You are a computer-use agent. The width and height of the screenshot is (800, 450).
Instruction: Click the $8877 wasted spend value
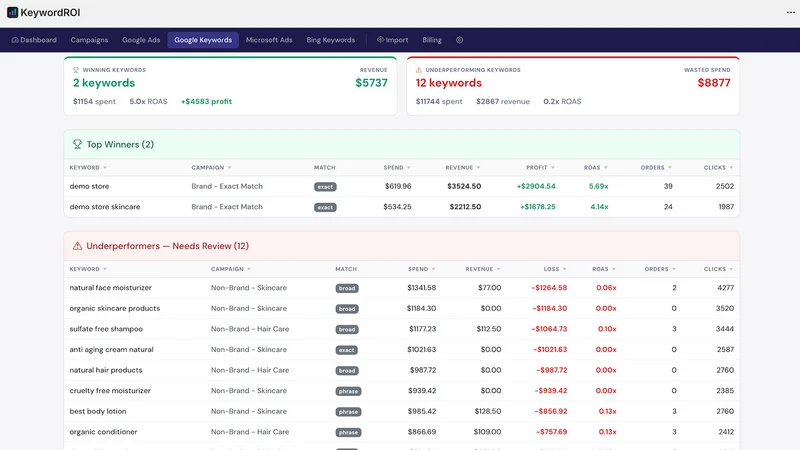714,83
